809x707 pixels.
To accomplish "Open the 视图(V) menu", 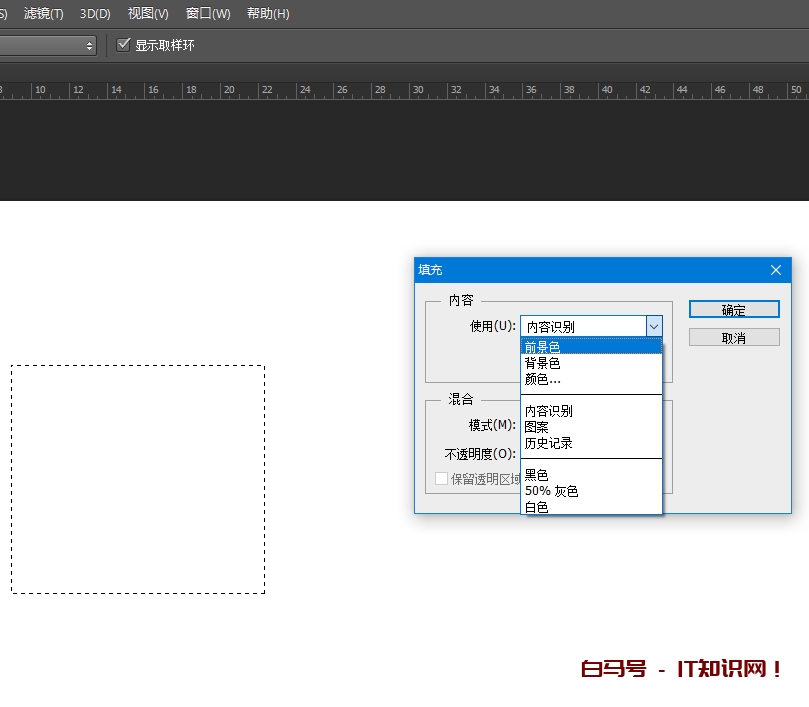I will [x=148, y=14].
